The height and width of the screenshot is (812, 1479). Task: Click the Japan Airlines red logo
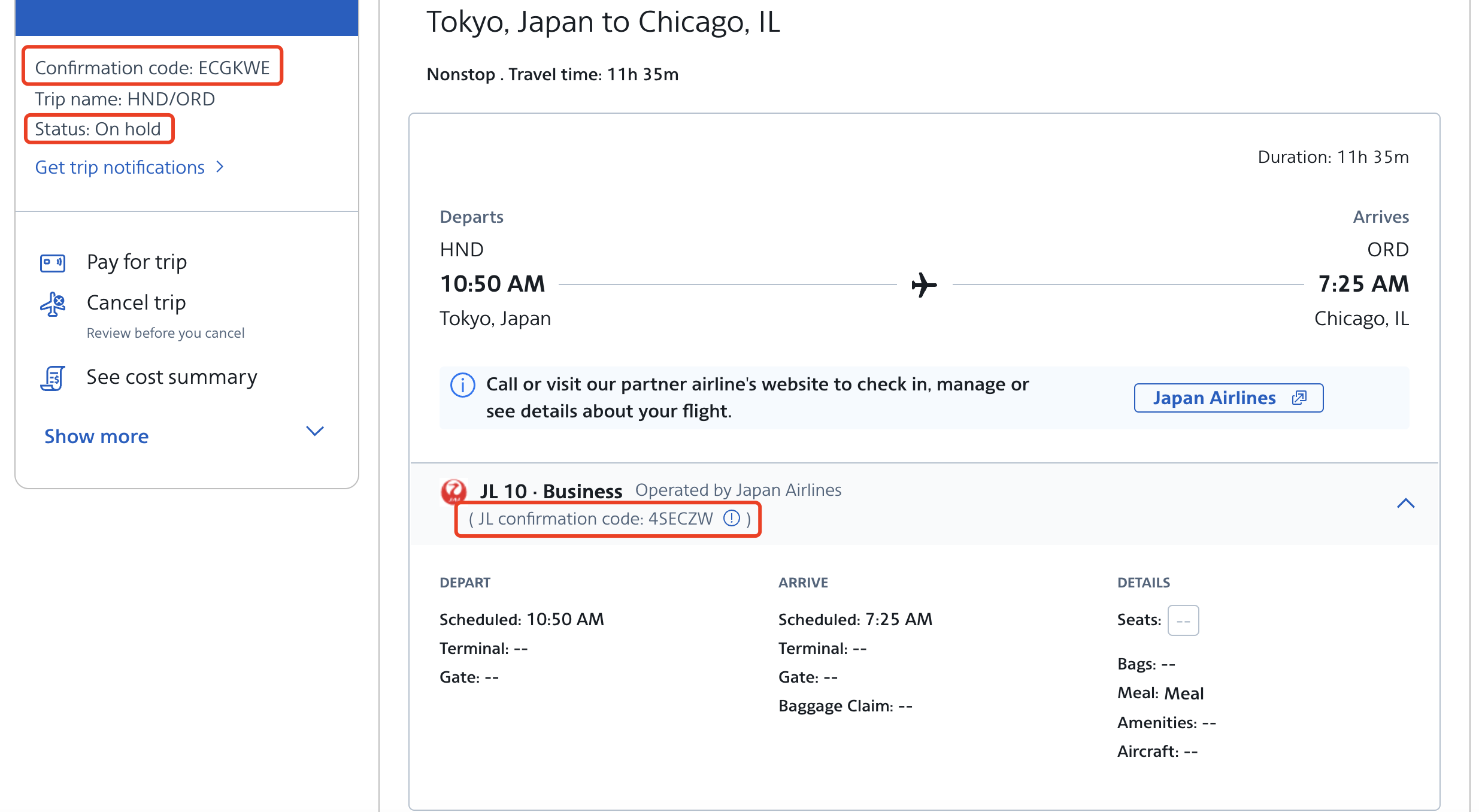pyautogui.click(x=453, y=492)
